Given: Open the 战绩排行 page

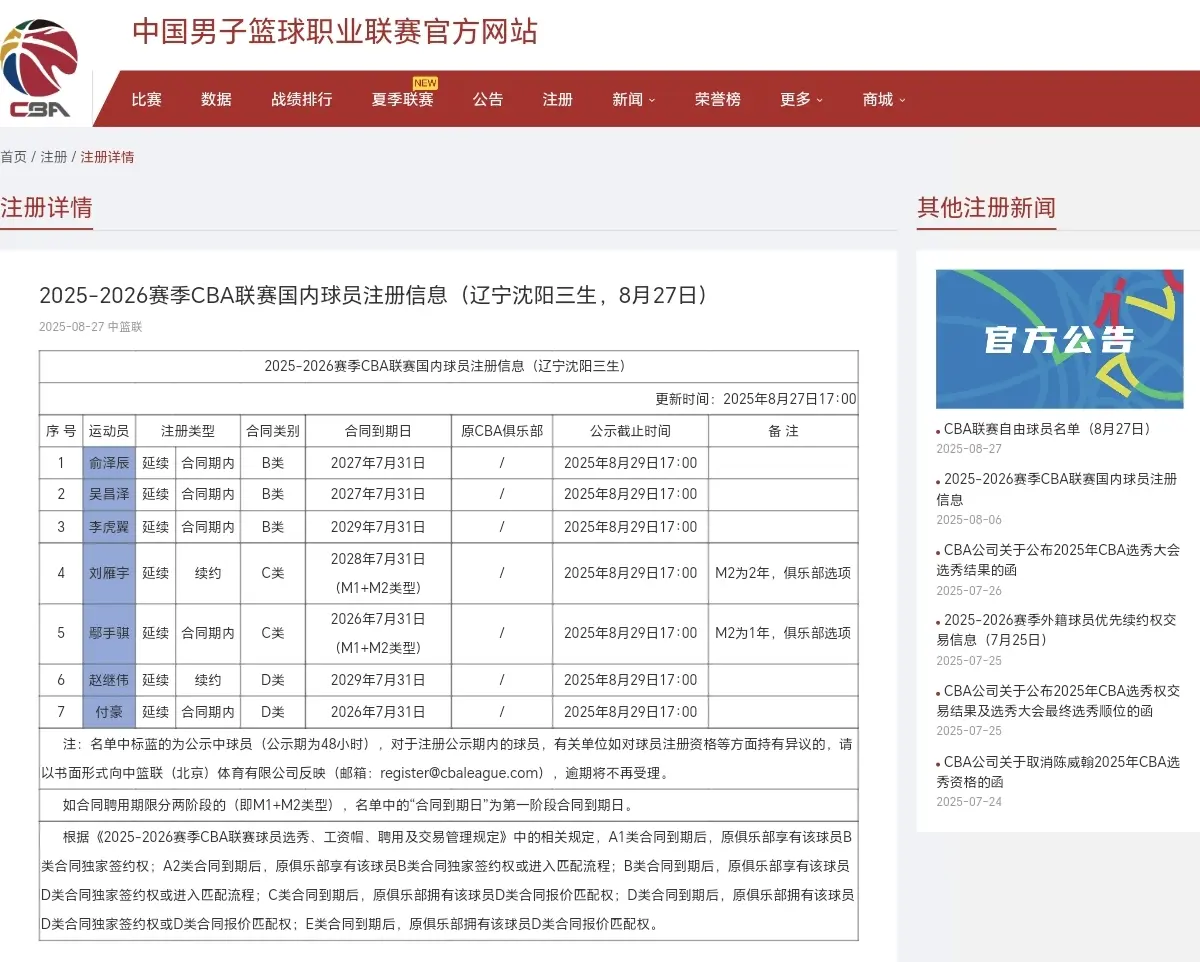Looking at the screenshot, I should (300, 99).
